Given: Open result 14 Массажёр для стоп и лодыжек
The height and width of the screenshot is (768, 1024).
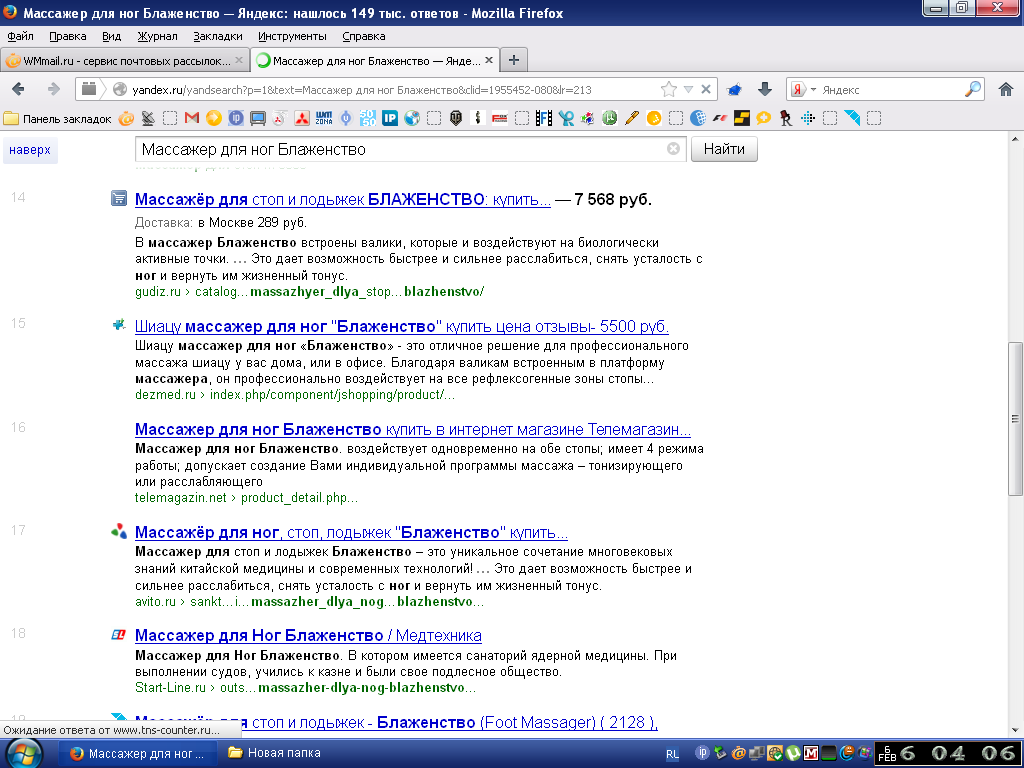Looking at the screenshot, I should 343,199.
